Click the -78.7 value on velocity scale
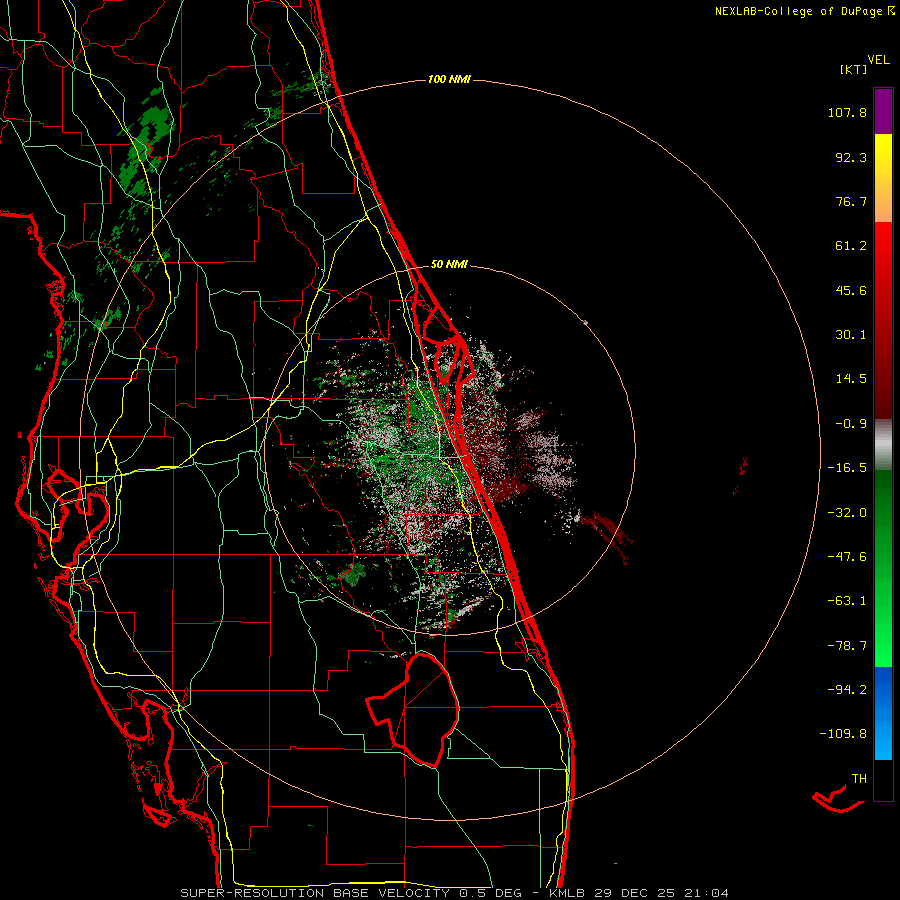The height and width of the screenshot is (900, 900). click(847, 646)
